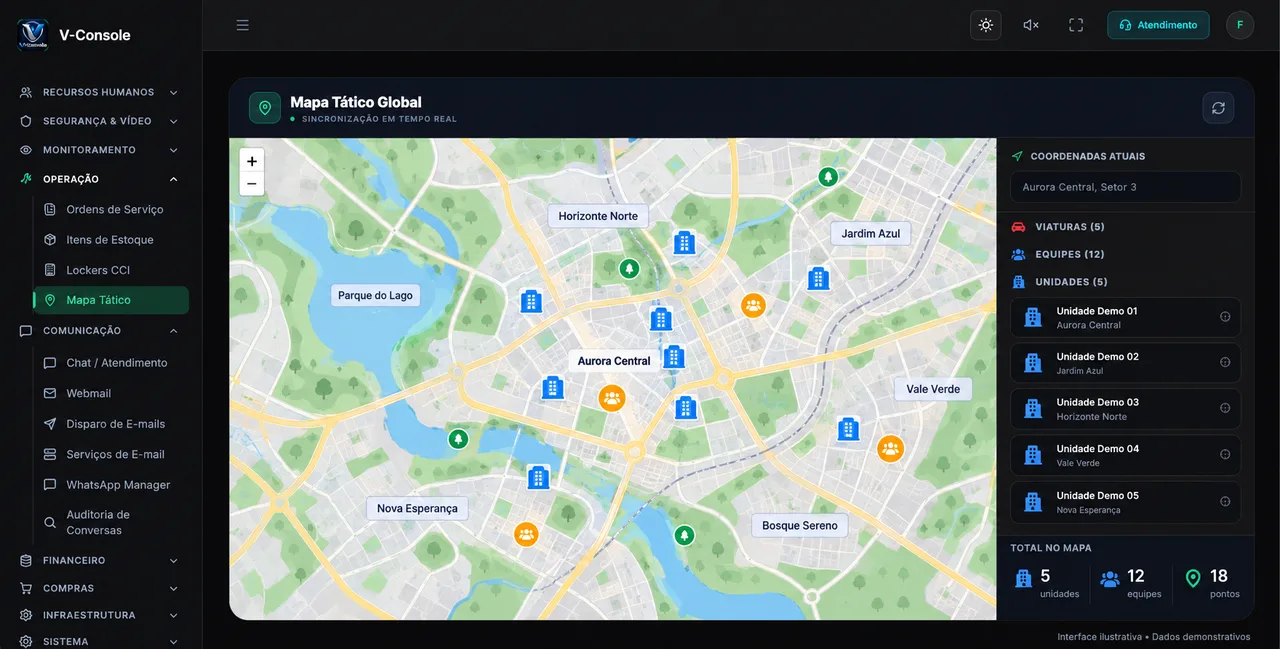Open fullscreen mode icon

1076,25
